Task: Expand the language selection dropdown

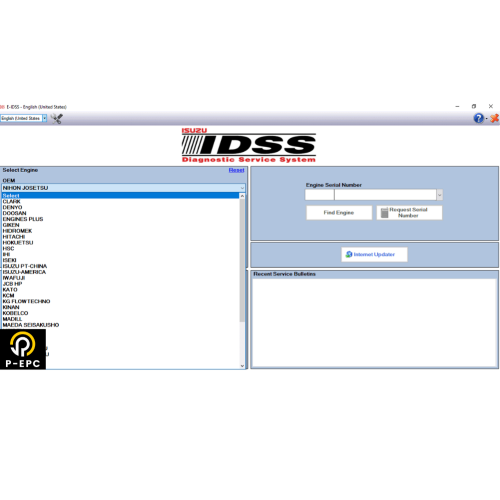Action: click(44, 118)
